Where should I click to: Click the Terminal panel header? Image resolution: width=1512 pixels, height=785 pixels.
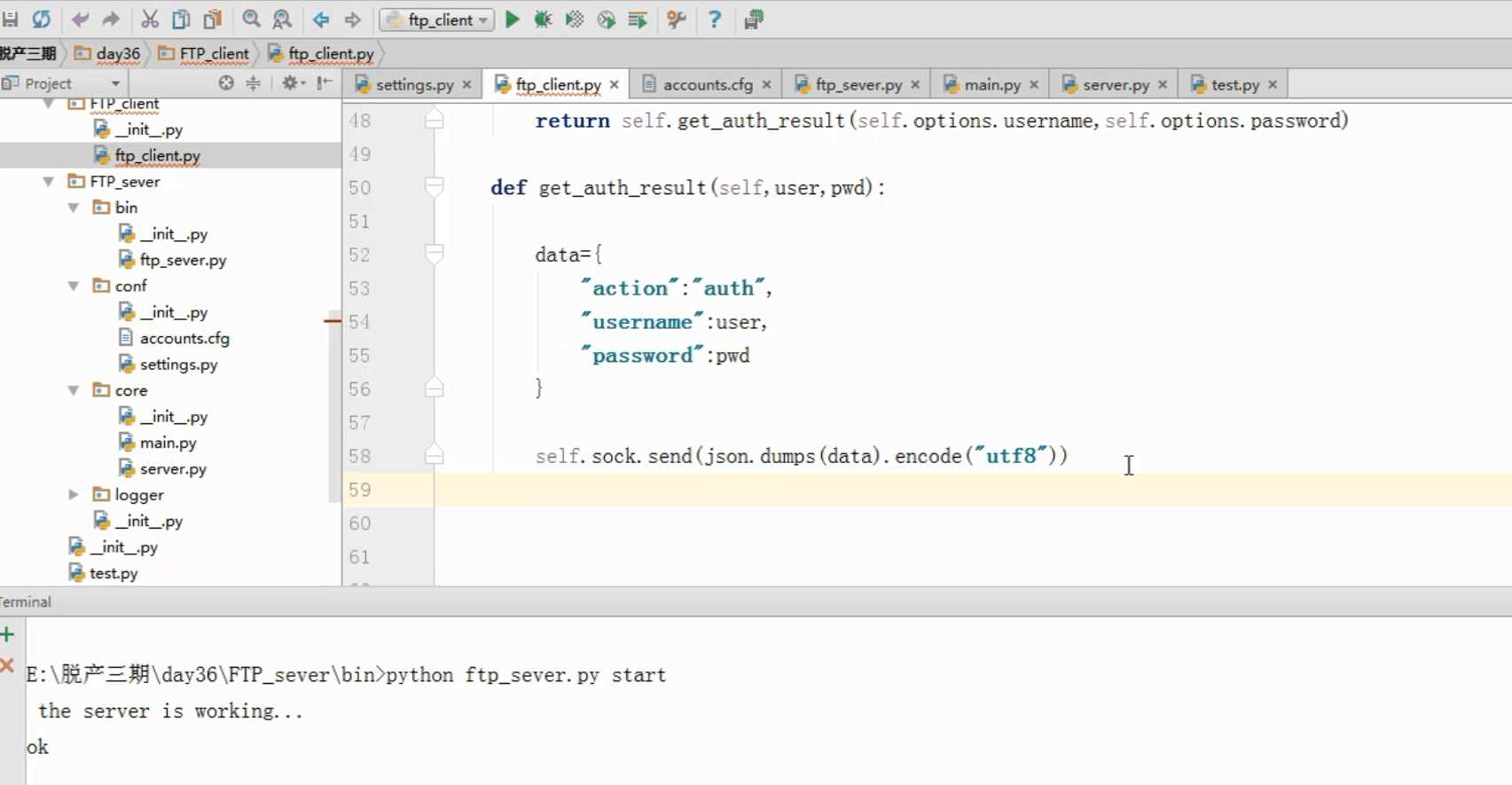coord(26,601)
